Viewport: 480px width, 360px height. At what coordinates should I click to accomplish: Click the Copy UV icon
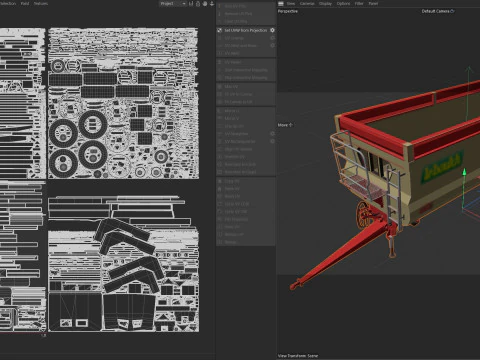220,181
